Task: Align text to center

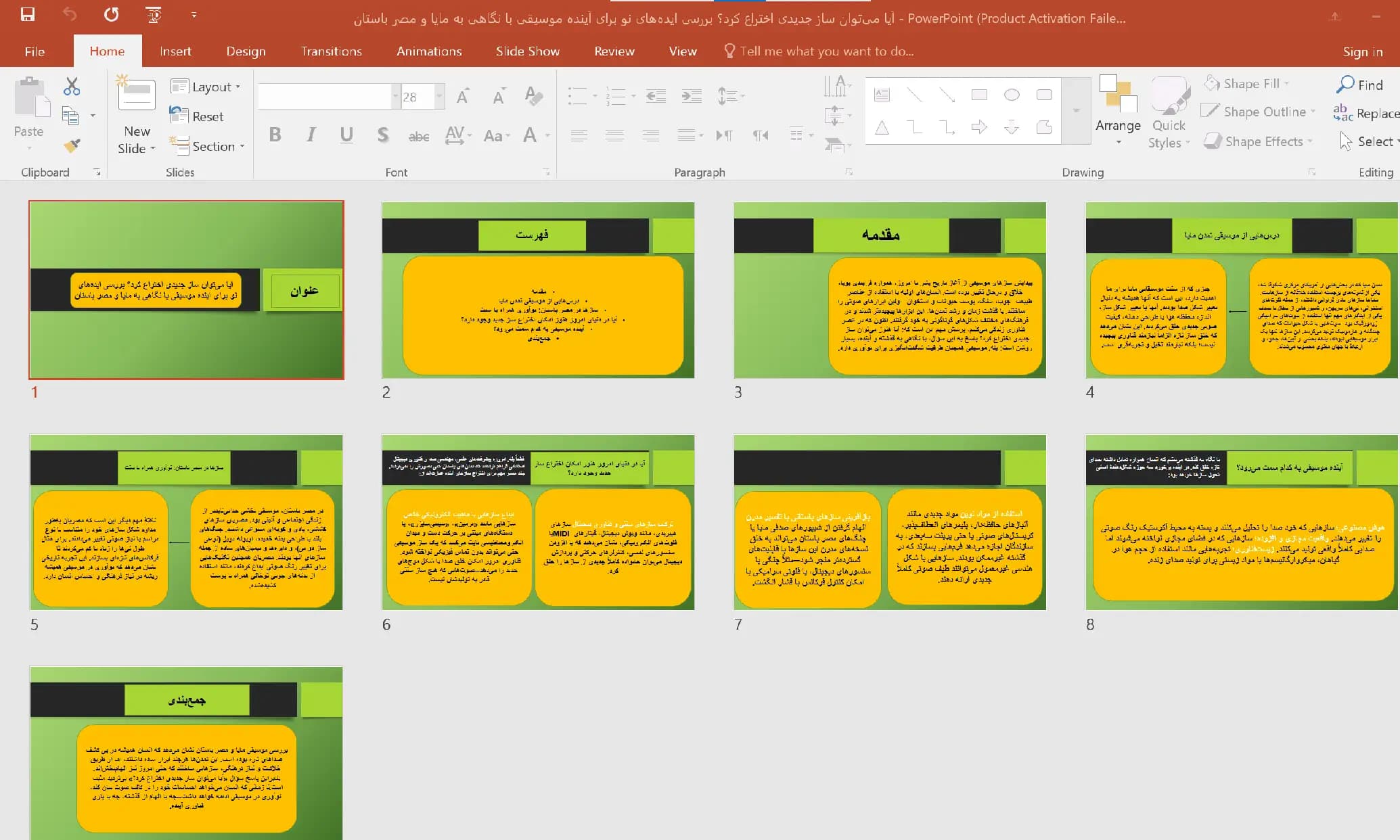Action: tap(614, 135)
